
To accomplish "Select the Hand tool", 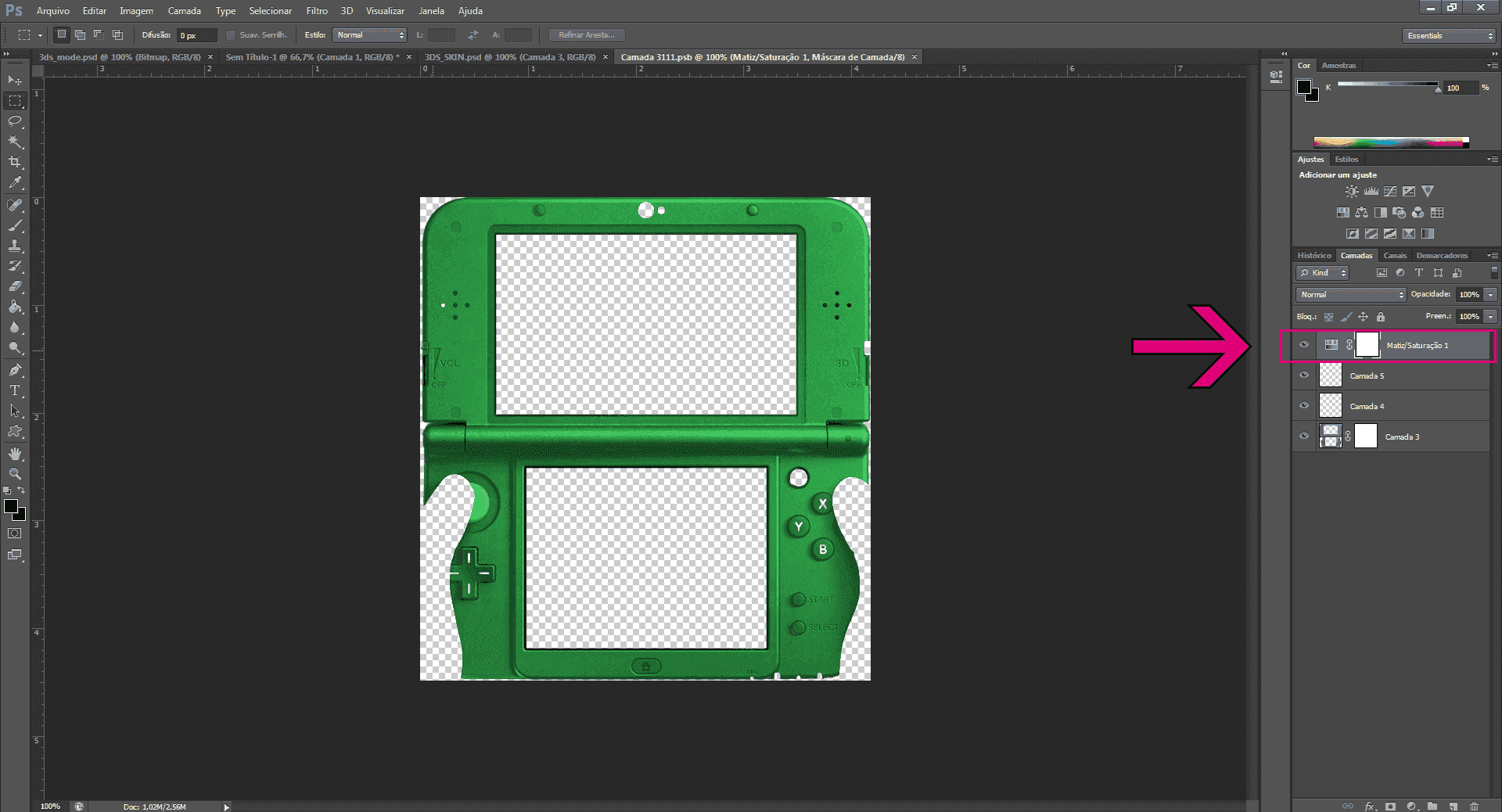I will [15, 454].
